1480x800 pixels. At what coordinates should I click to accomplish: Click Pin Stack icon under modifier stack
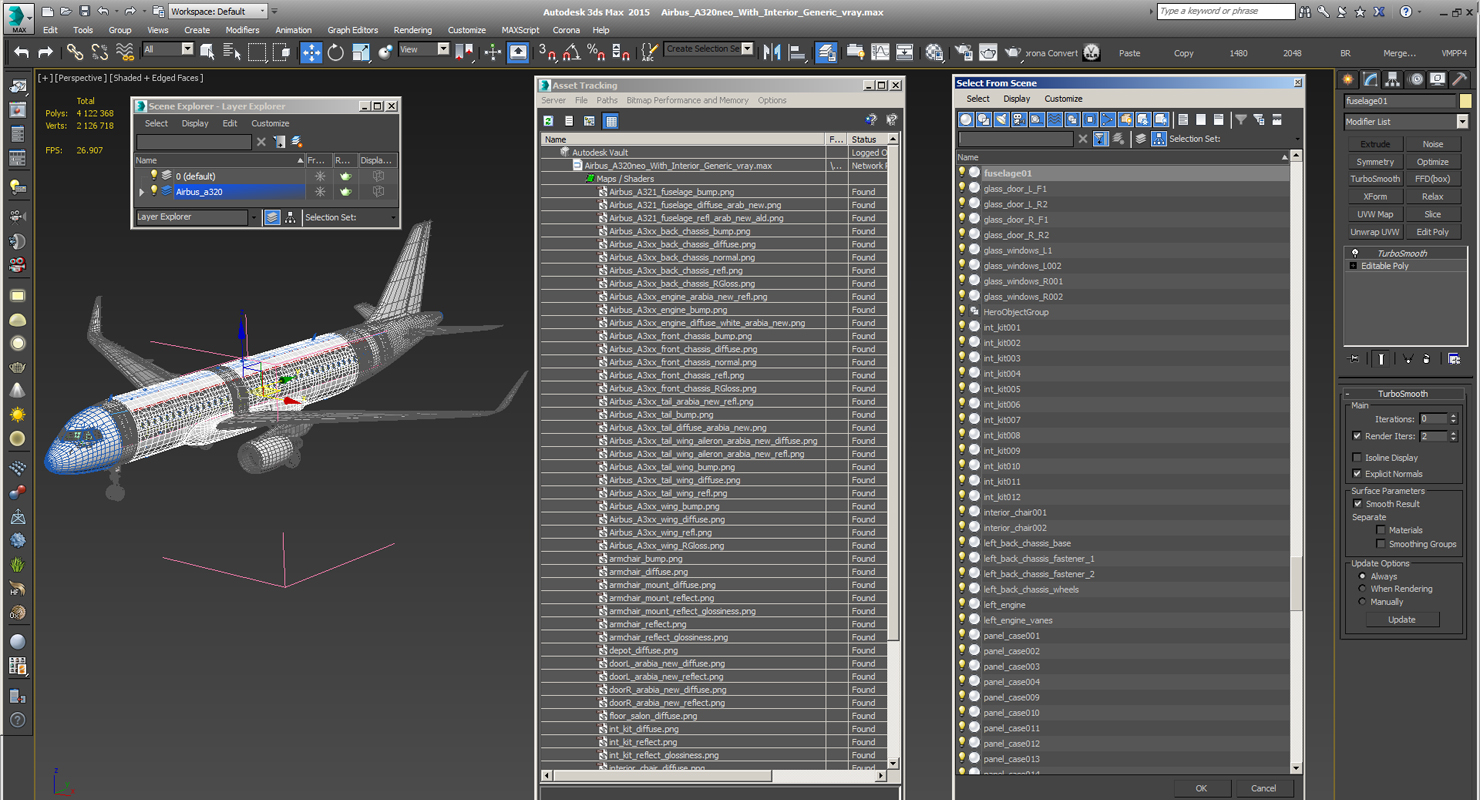(1355, 358)
